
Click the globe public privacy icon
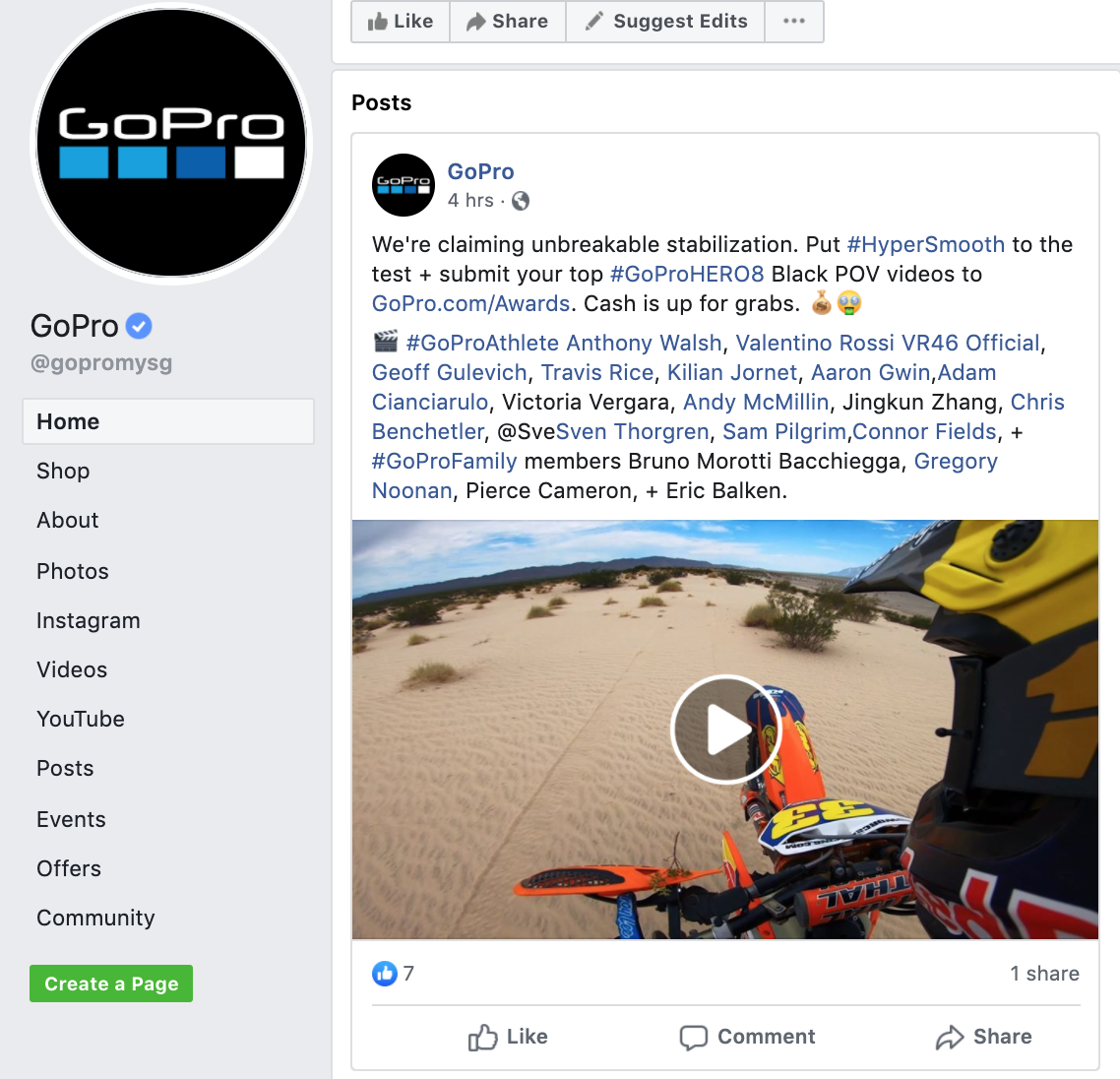pyautogui.click(x=521, y=201)
